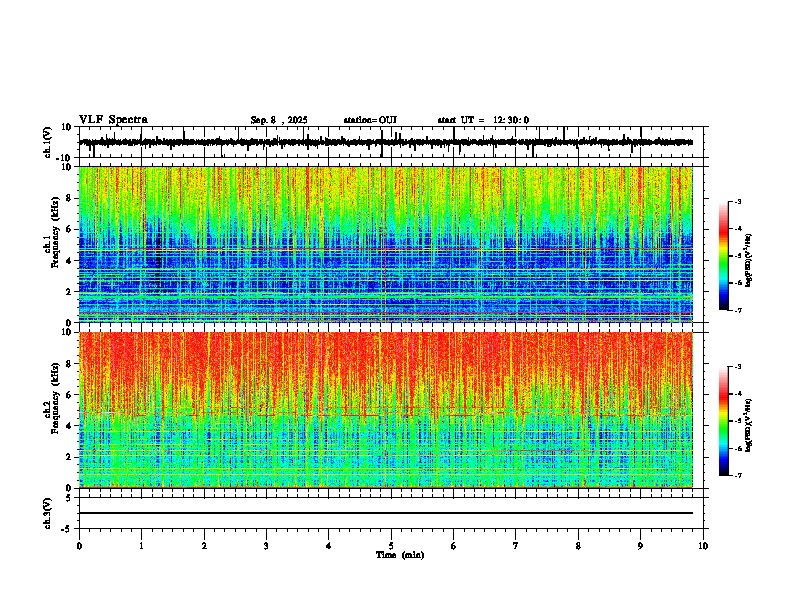792x612 pixels.
Task: Click the start UT 12:30:0 text
Action: pos(483,120)
